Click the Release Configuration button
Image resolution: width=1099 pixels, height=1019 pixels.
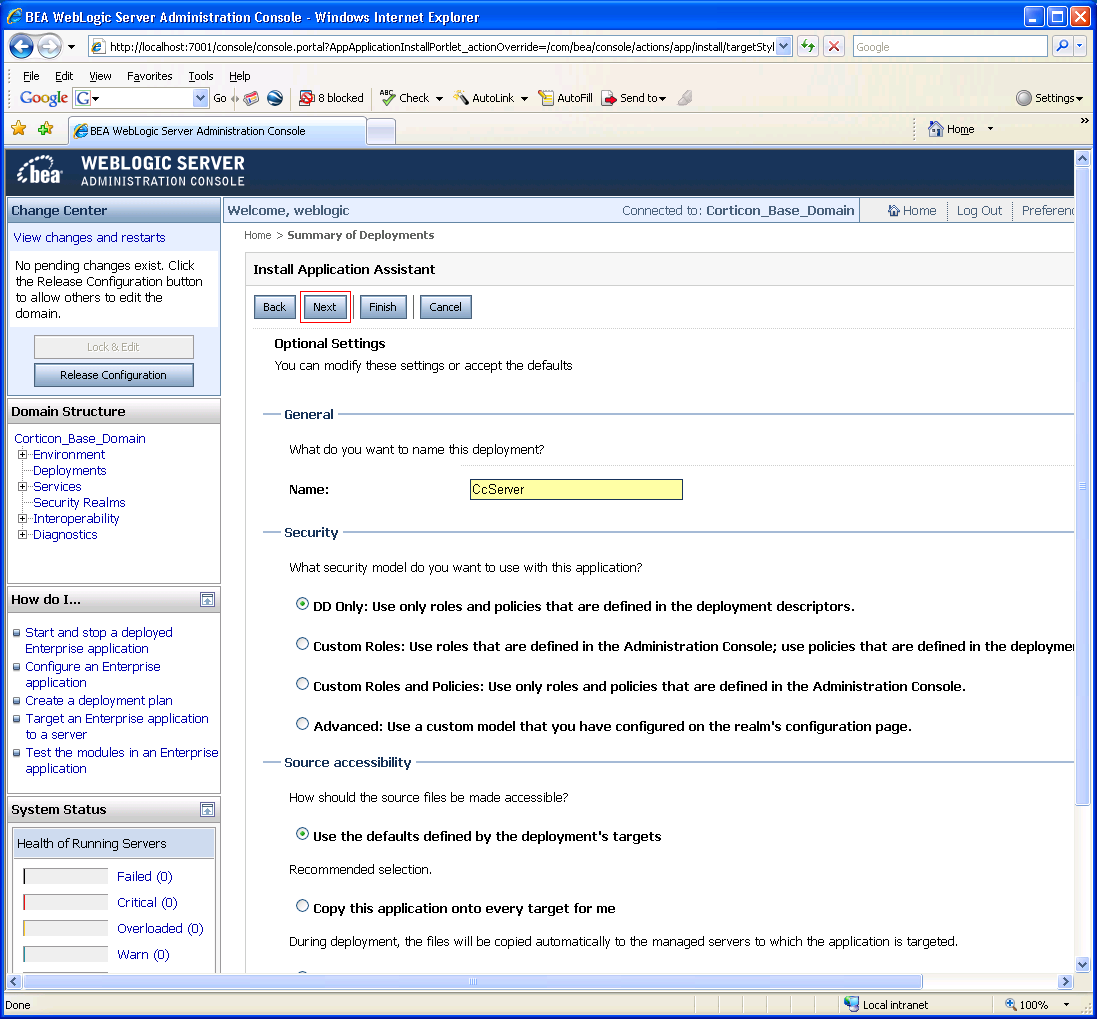point(114,375)
